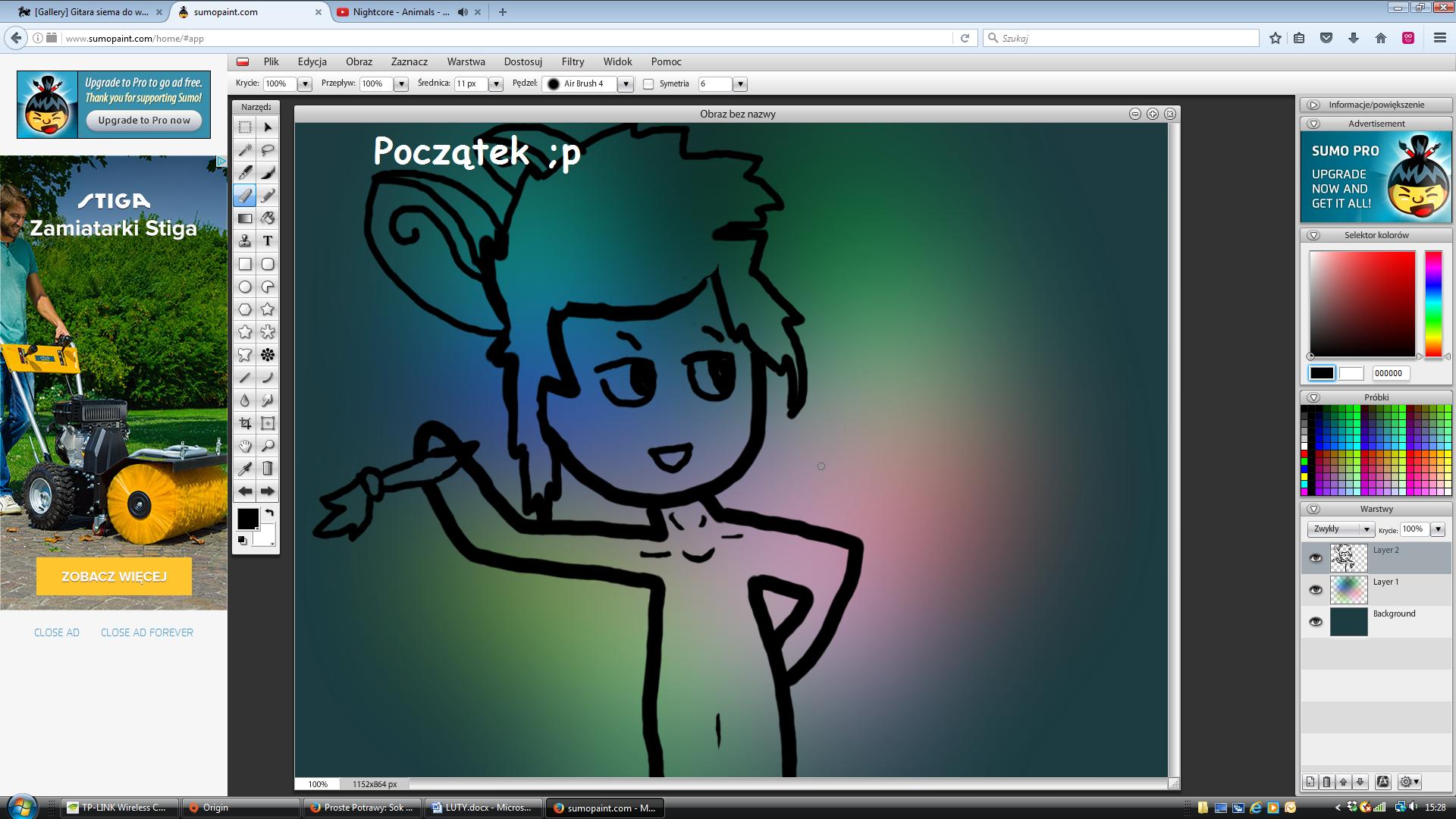Move selected layer up
Image resolution: width=1456 pixels, height=819 pixels.
pyautogui.click(x=1343, y=782)
